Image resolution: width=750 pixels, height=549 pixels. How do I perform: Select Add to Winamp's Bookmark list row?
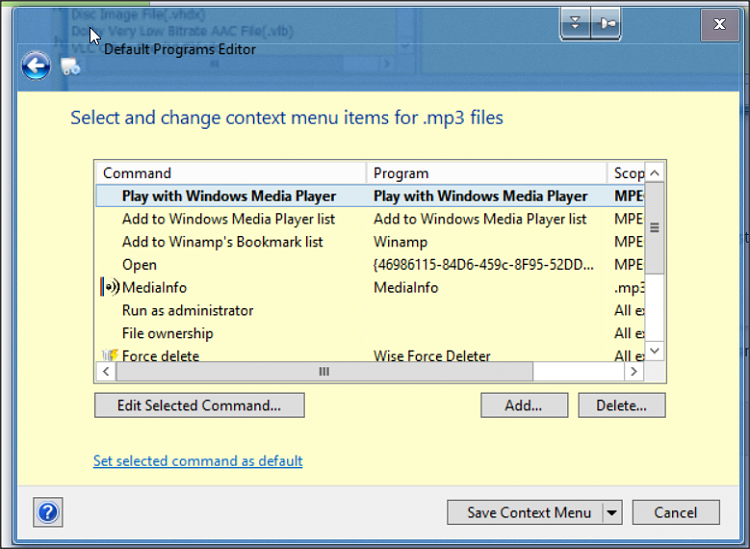(x=370, y=242)
